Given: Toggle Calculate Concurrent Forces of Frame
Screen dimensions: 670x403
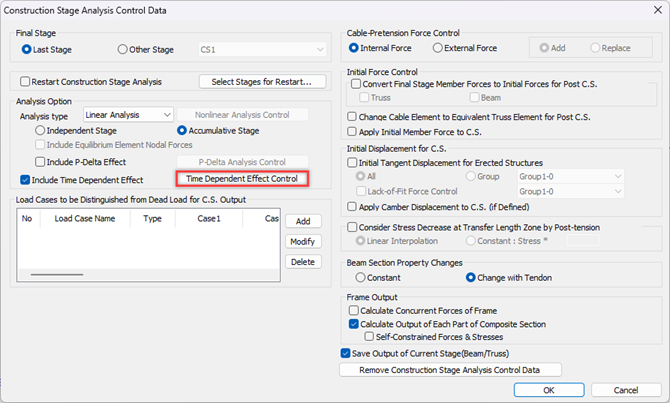Looking at the screenshot, I should (353, 310).
